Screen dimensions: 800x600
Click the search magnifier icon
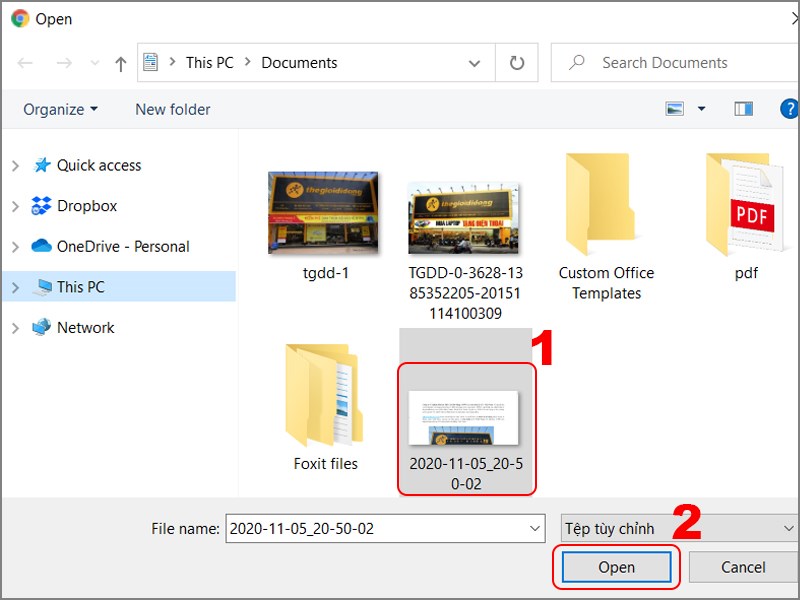point(577,63)
